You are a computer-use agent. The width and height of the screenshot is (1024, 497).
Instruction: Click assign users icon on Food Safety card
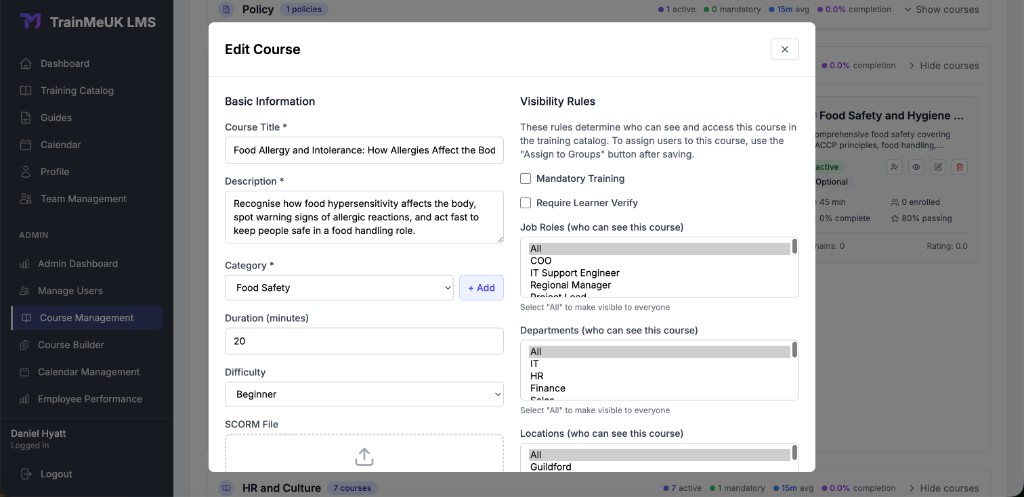pos(895,167)
